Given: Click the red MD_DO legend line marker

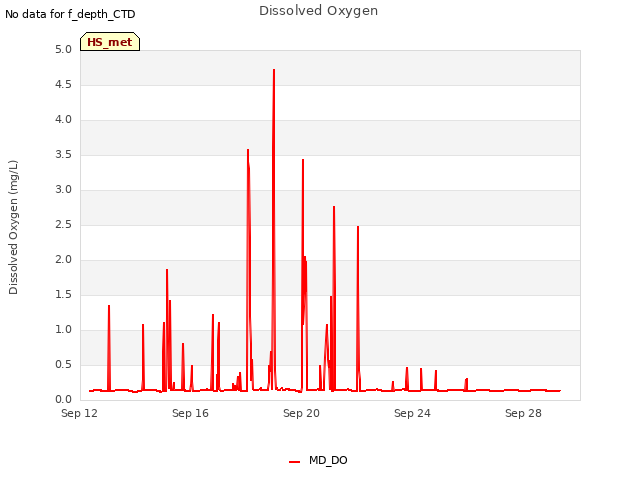Looking at the screenshot, I should coord(294,462).
